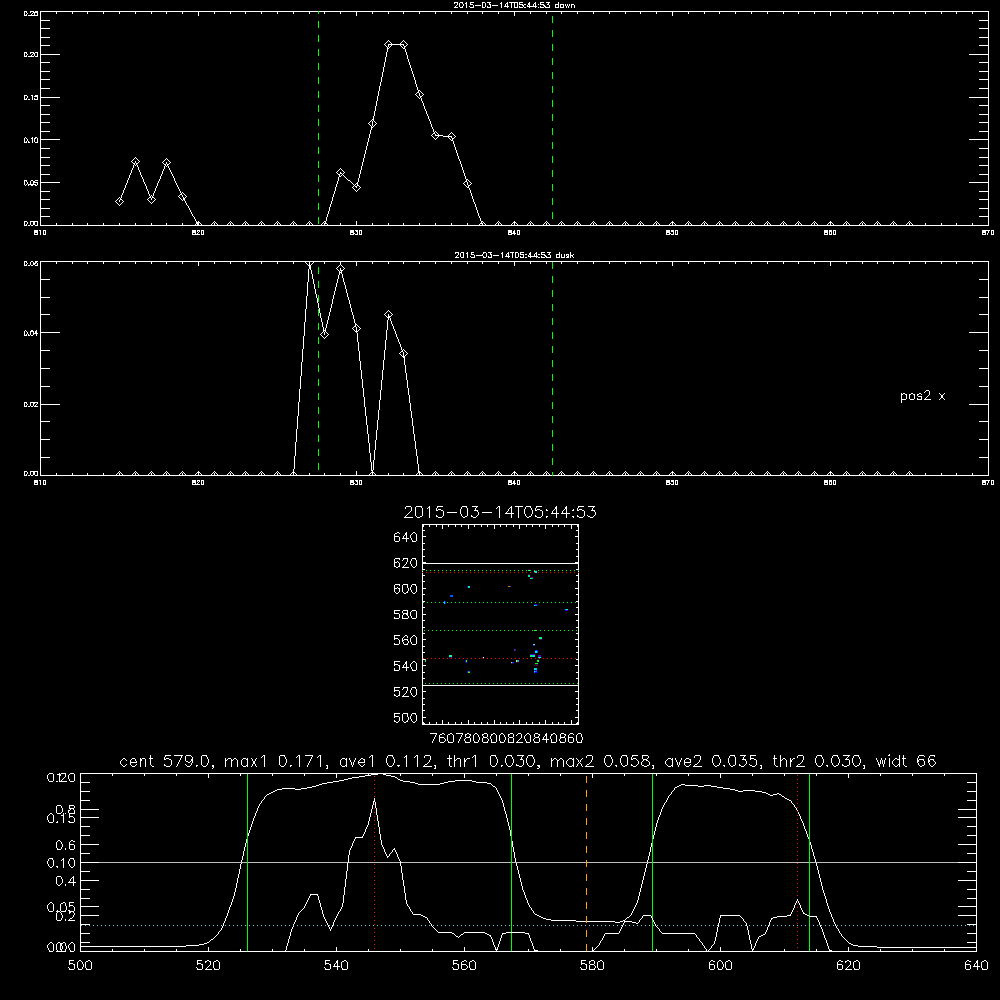Click the "pos2 x" label in the dusk plot

click(922, 396)
